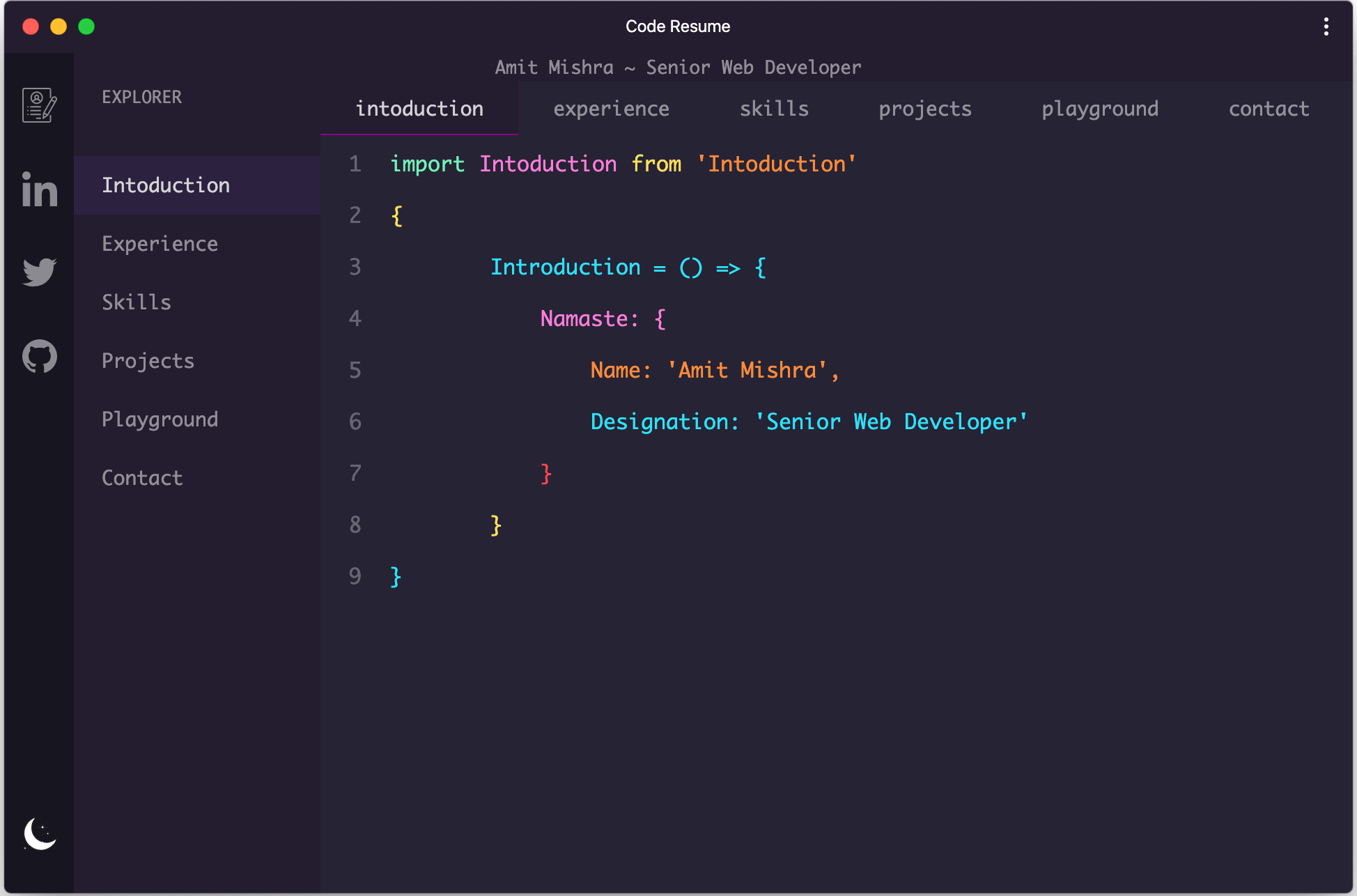Open the GitHub octocat icon
The image size is (1357, 896).
tap(39, 356)
